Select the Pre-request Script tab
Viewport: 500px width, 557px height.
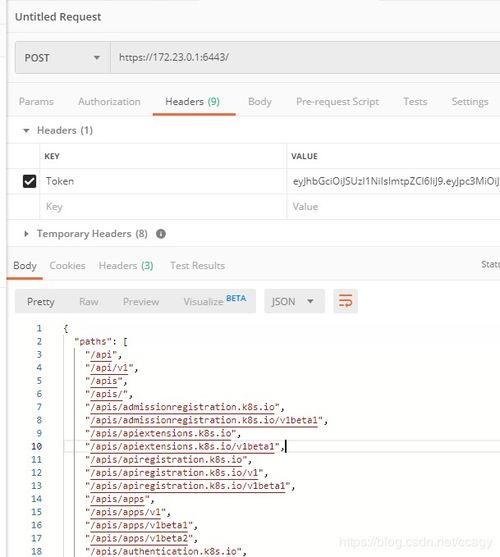click(337, 102)
